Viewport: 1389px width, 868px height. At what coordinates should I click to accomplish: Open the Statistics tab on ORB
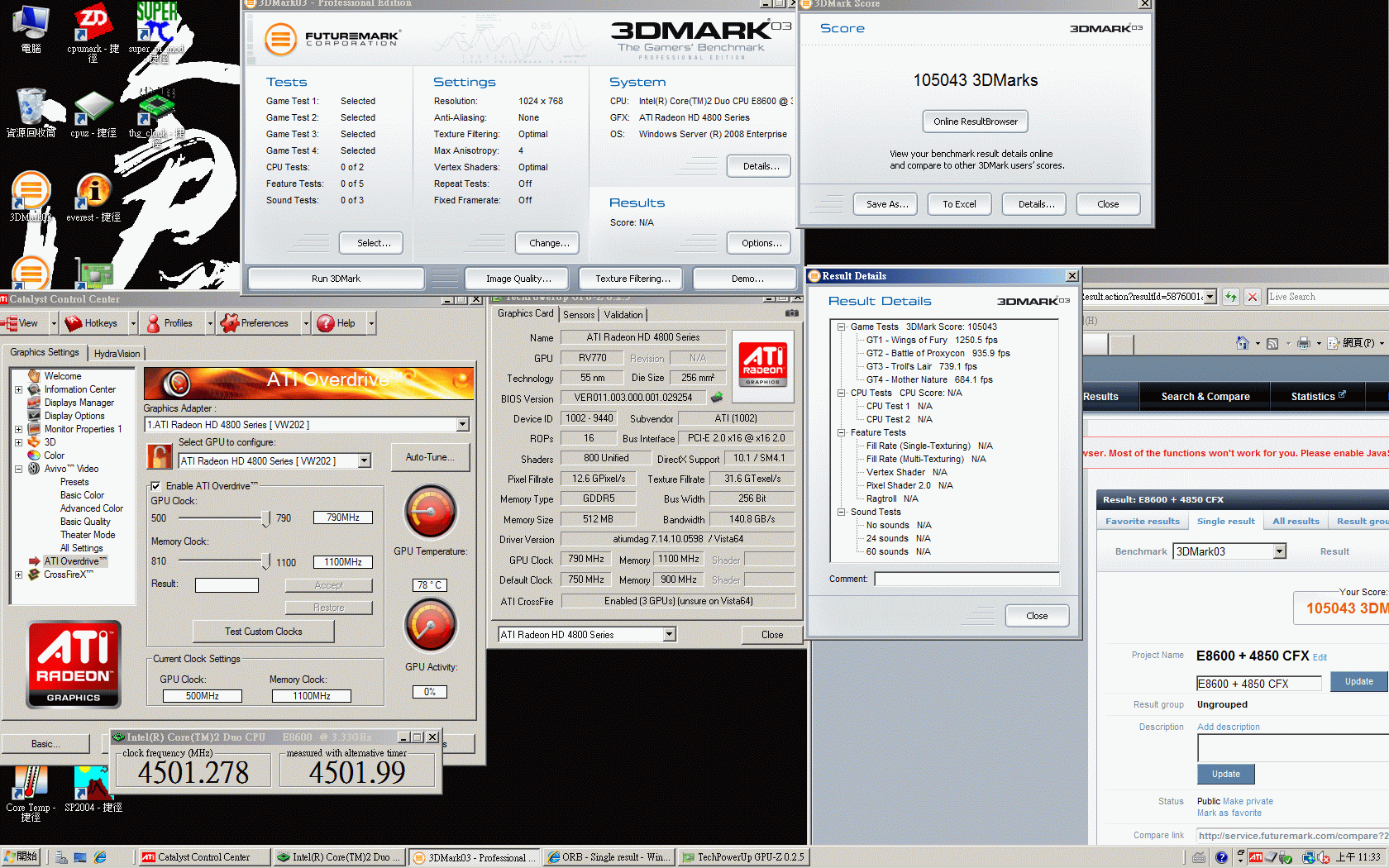click(1318, 397)
